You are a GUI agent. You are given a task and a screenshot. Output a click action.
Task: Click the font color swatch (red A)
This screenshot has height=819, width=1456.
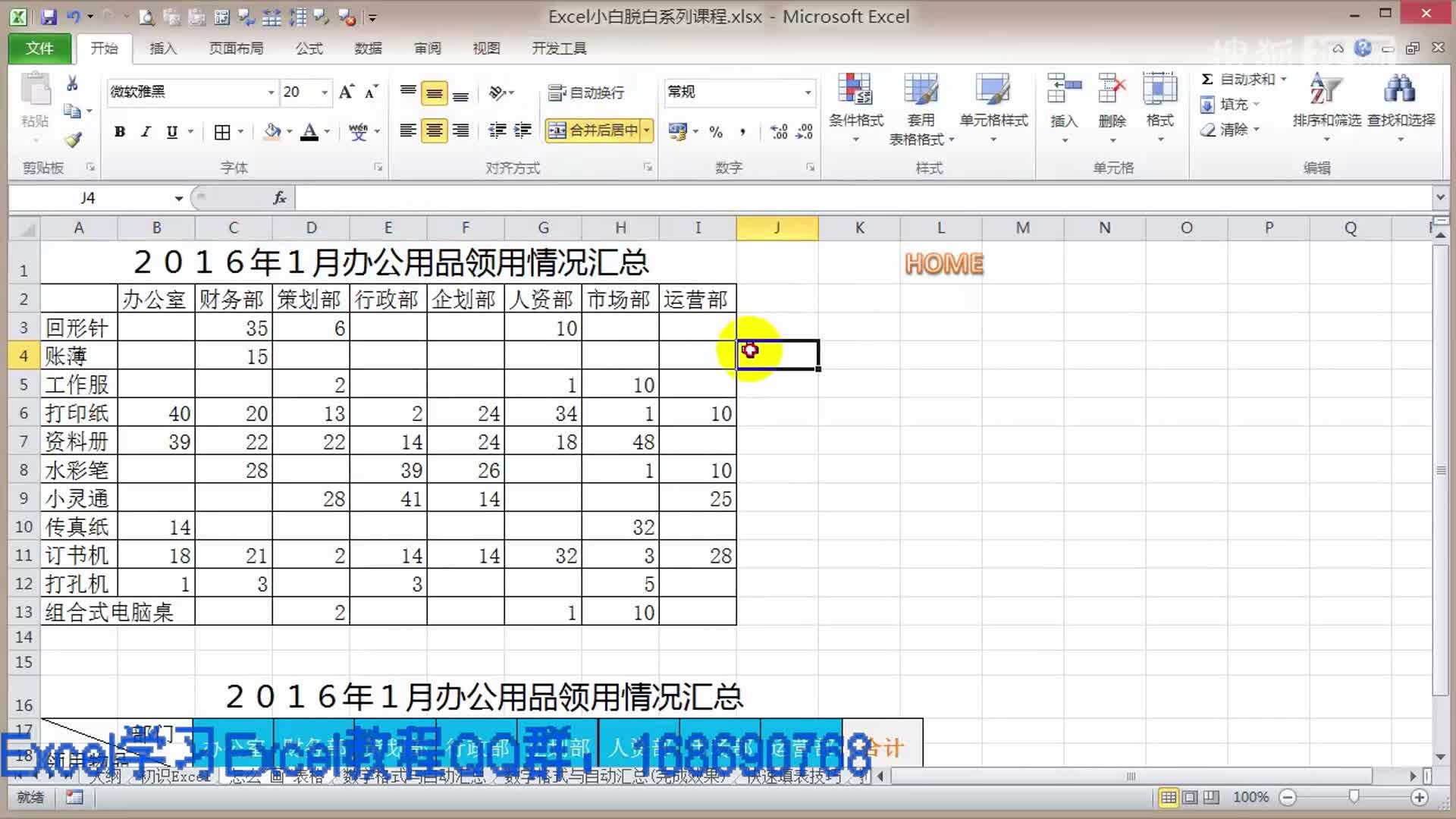(x=309, y=132)
